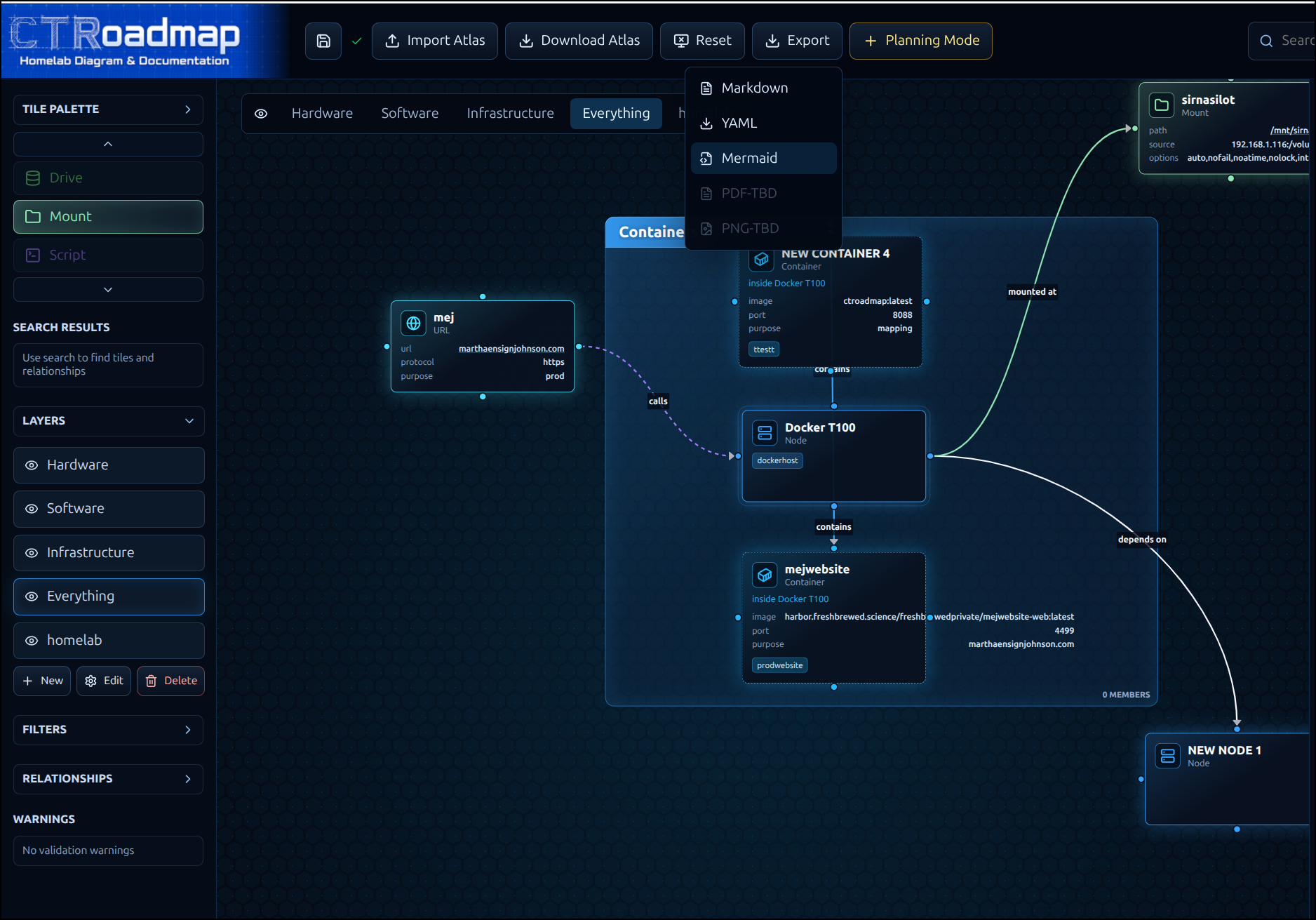Click the cube icon on mejwebsite container
The width and height of the screenshot is (1316, 920).
coord(765,575)
